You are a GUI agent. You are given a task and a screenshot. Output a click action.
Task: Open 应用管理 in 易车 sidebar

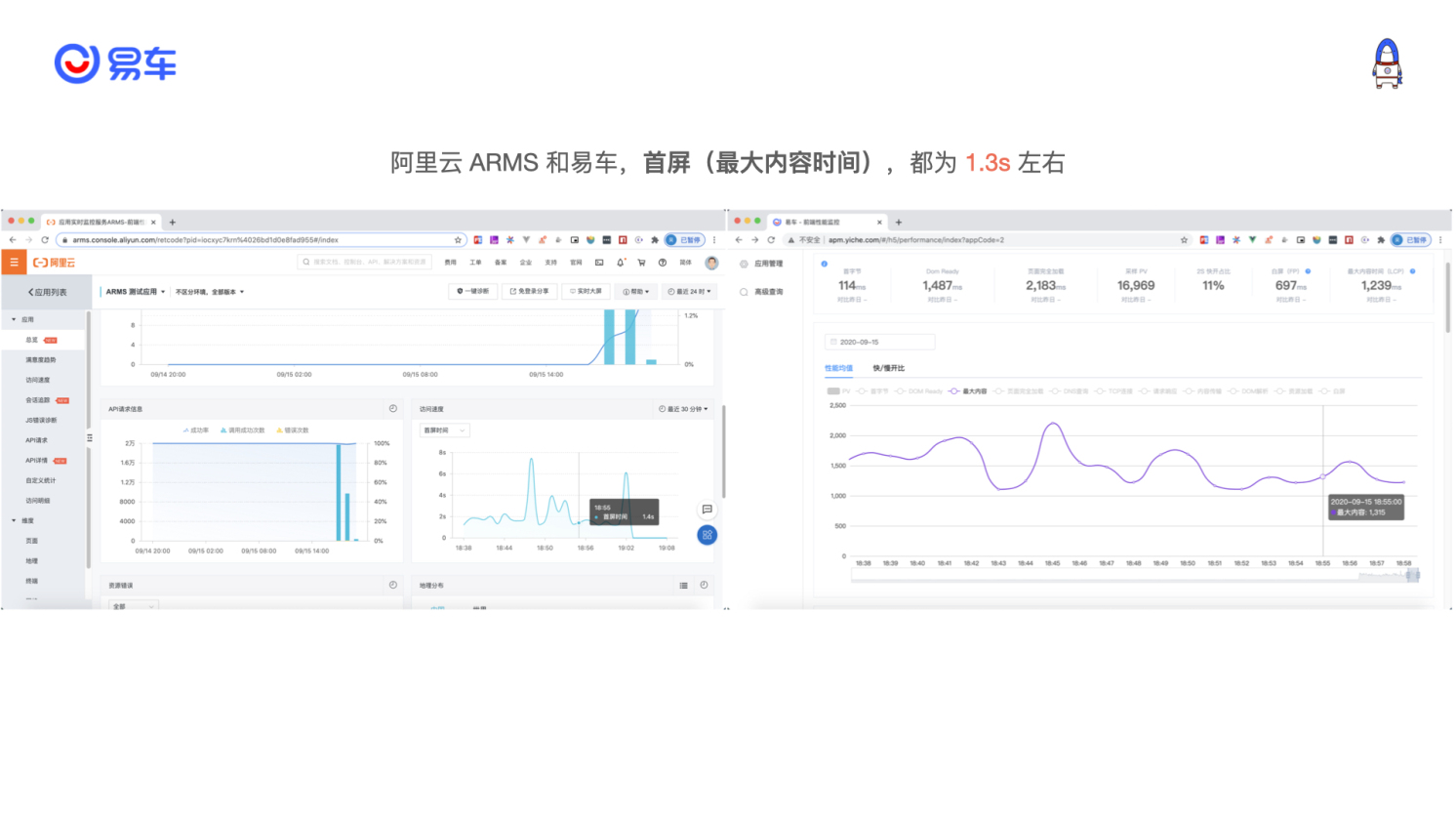761,264
